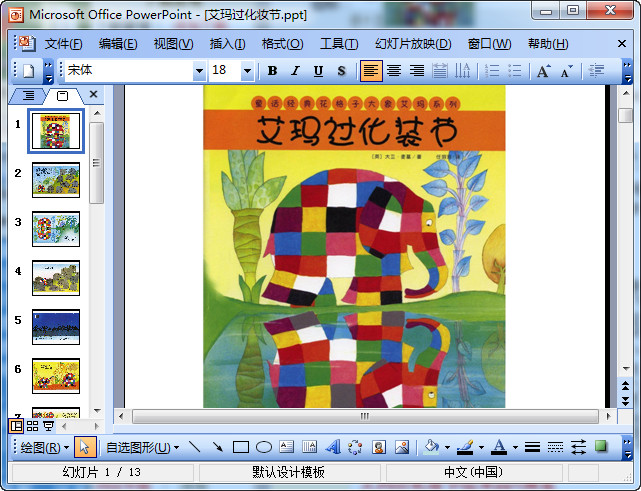Insert WordArt
Screen dimensions: 641x491
(333, 447)
